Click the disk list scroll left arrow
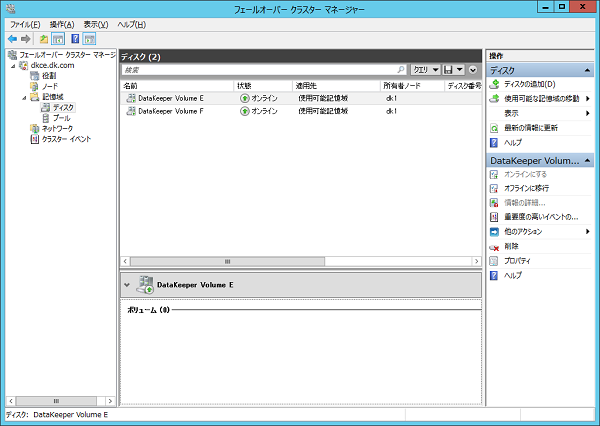600x426 pixels. (125, 261)
